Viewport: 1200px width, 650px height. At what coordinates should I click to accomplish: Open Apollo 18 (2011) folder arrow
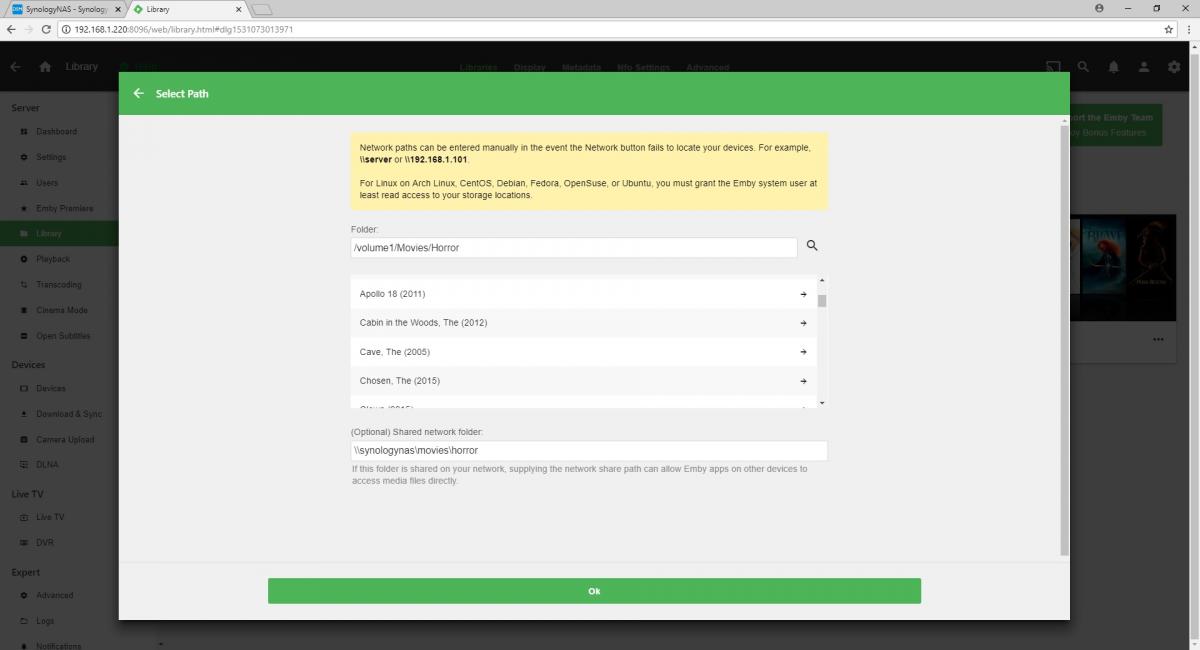pyautogui.click(x=804, y=294)
